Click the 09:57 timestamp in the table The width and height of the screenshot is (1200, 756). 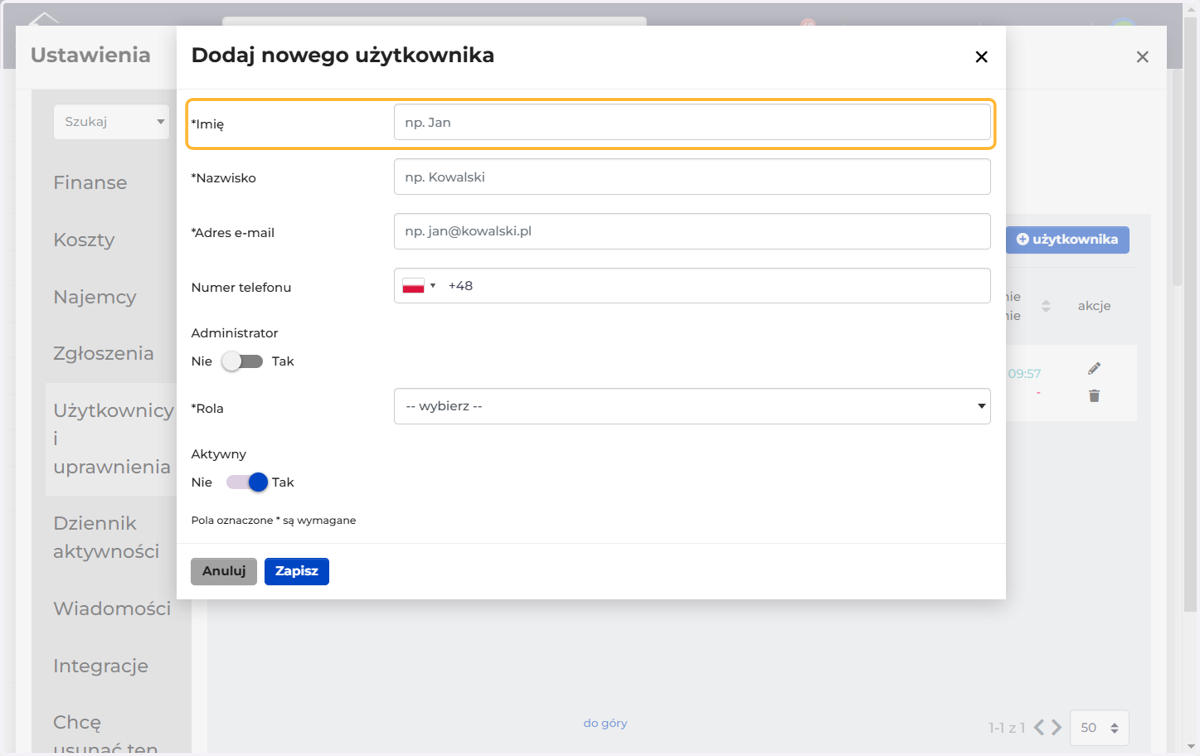point(1024,373)
